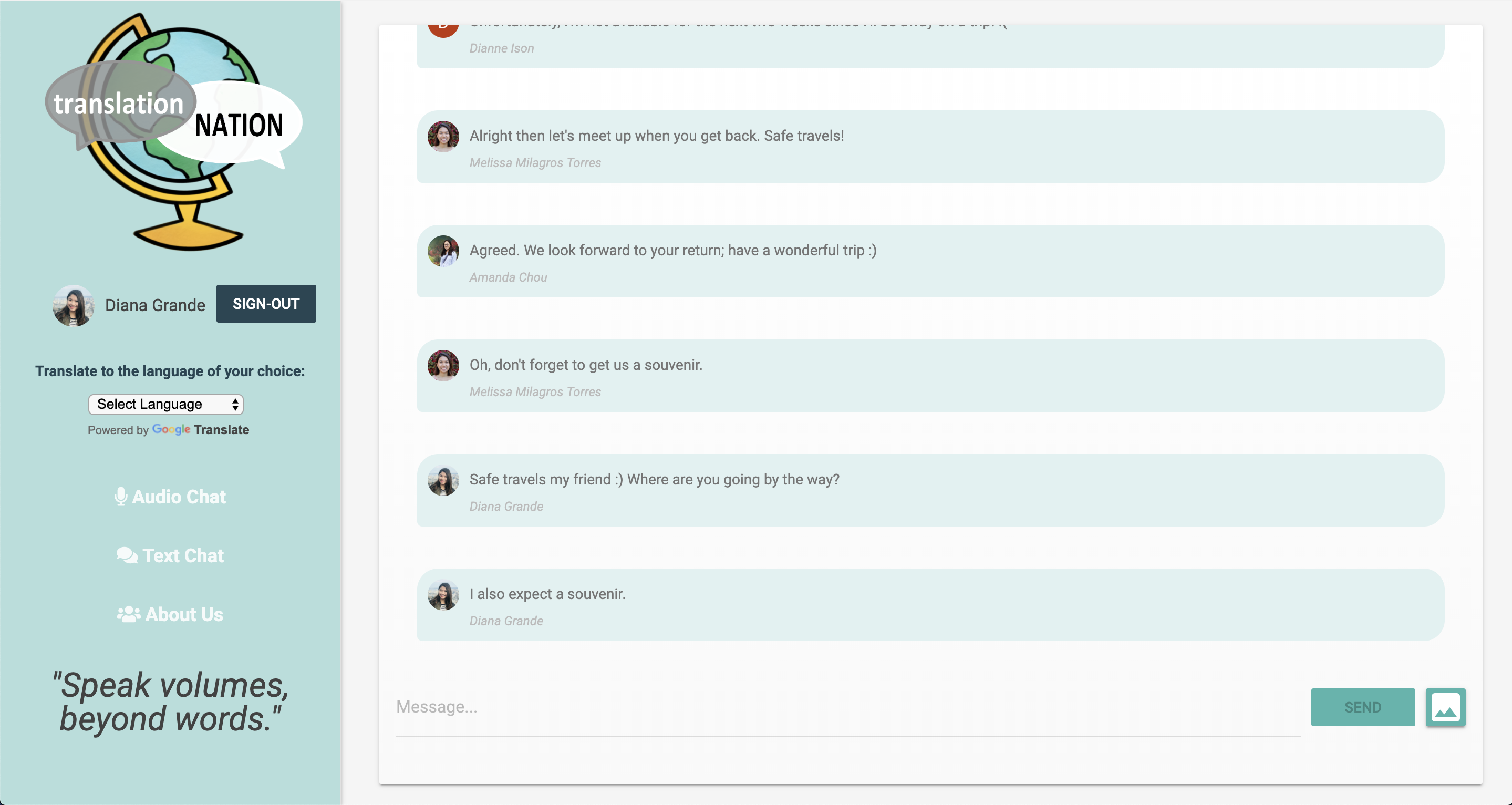Click Diana's avatar on 'I also expect a souvenir'
This screenshot has height=805, width=1512.
tap(443, 595)
